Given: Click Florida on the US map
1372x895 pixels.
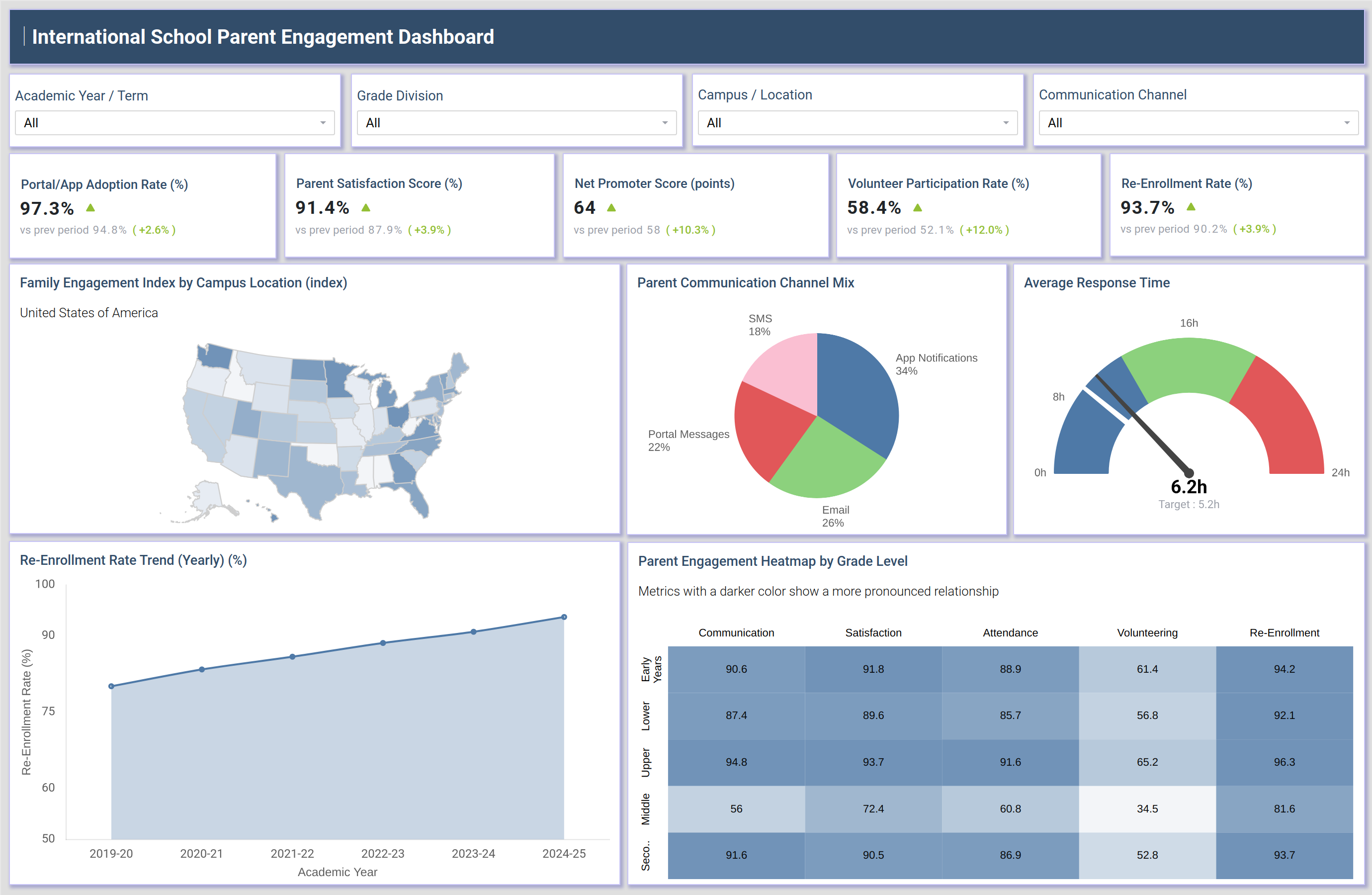Looking at the screenshot, I should click(416, 497).
